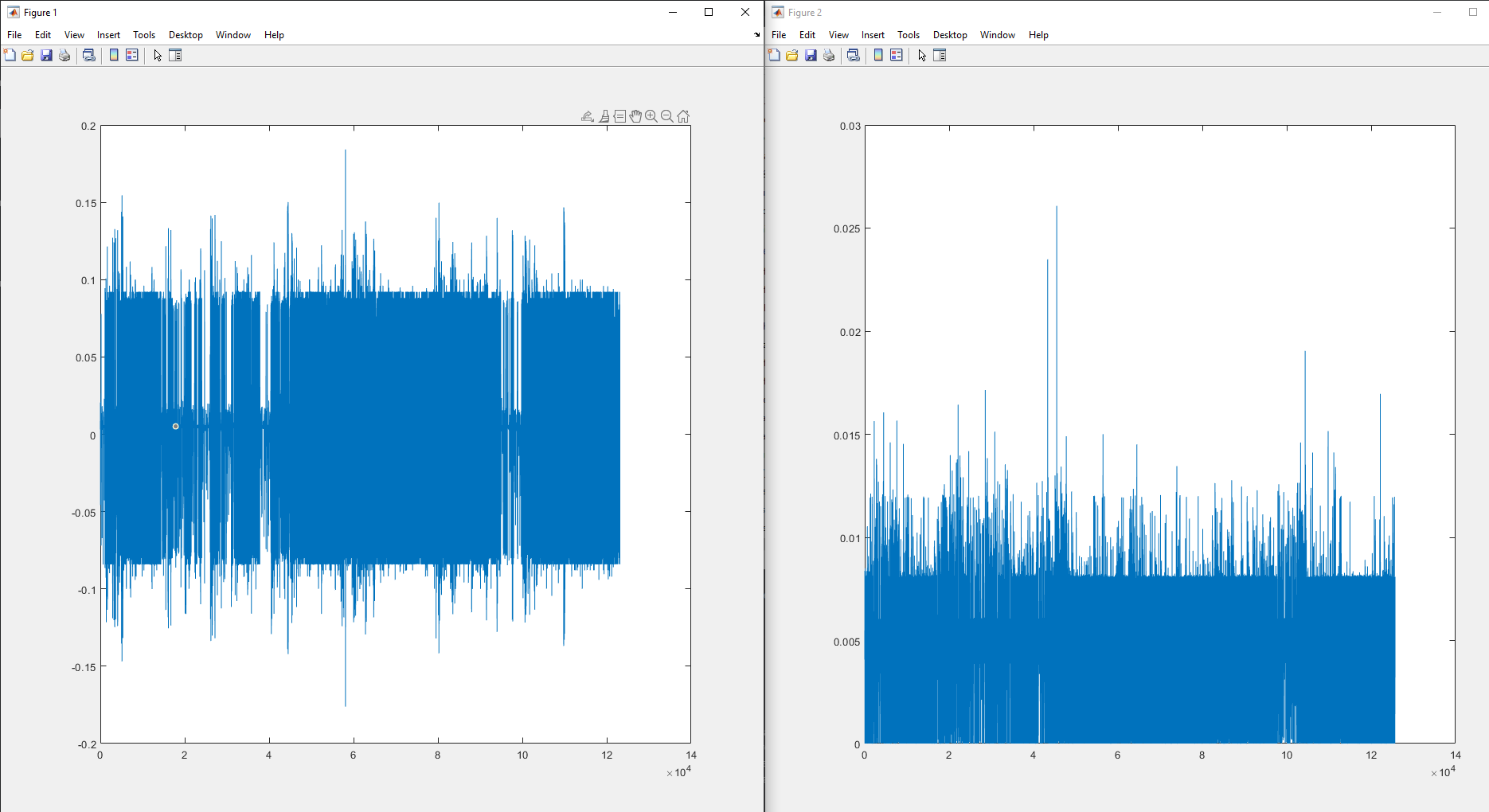Viewport: 1489px width, 812px height.
Task: Open the Tools menu in Figure 1
Action: tap(144, 35)
